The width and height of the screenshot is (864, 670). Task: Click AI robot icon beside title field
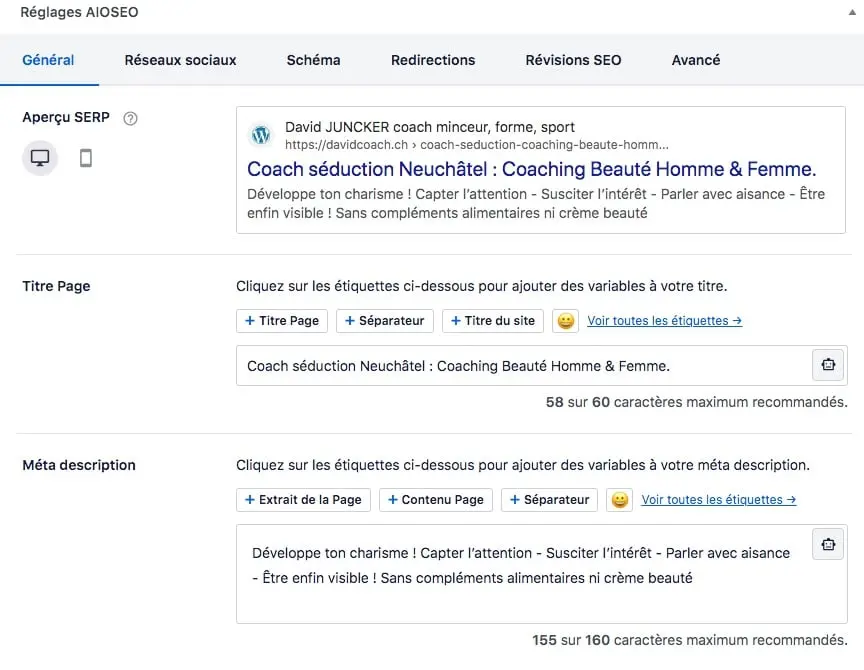(x=828, y=365)
